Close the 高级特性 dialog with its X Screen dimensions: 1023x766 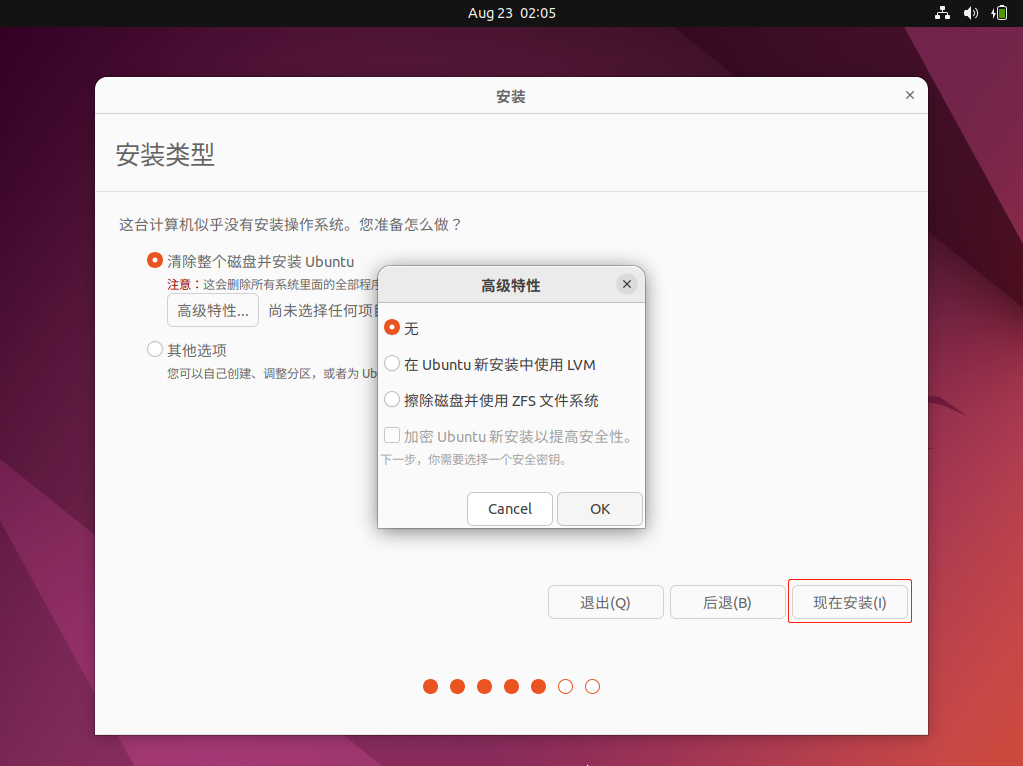pyautogui.click(x=626, y=284)
